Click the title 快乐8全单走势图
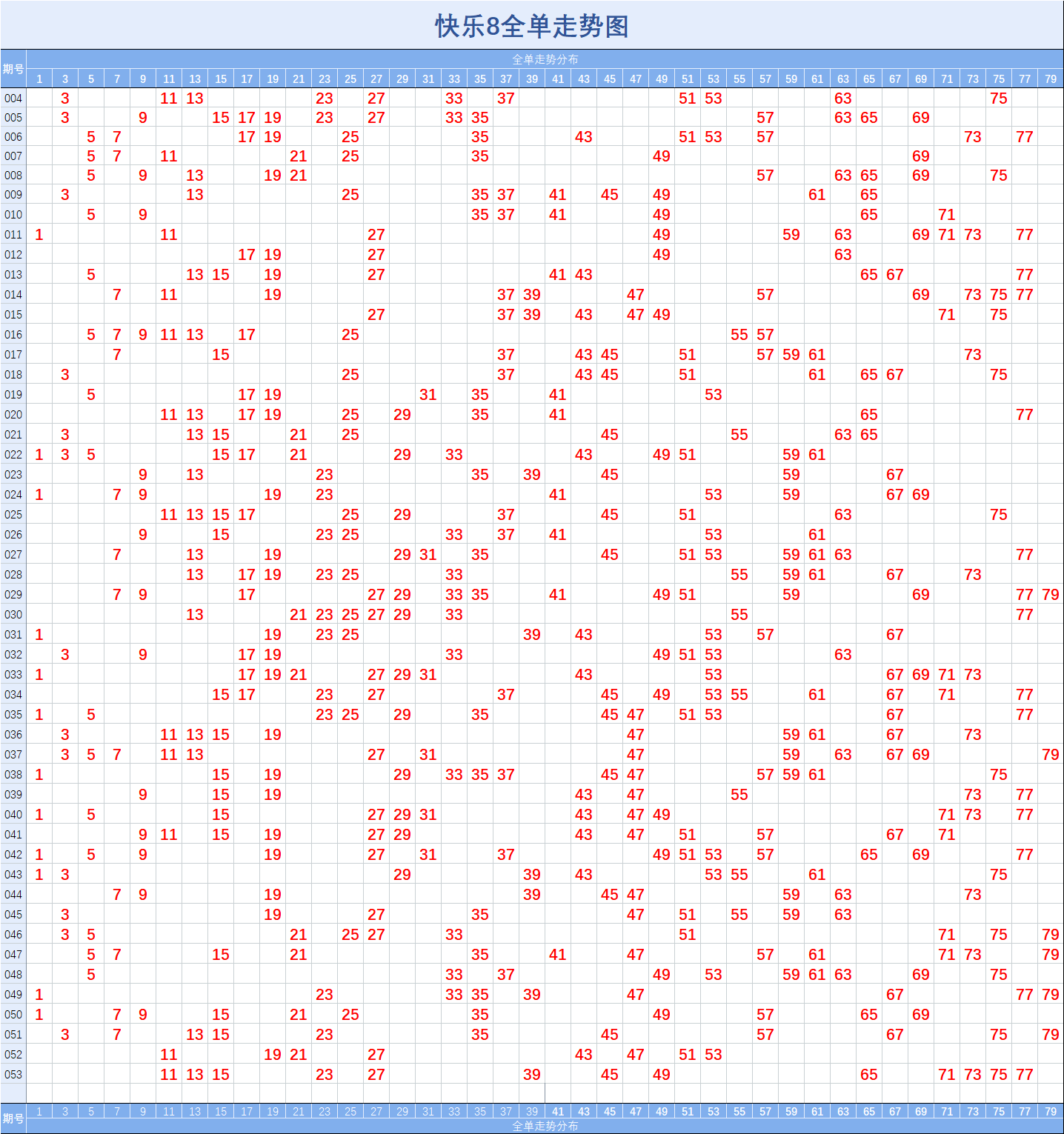This screenshot has height=1134, width=1064. (532, 26)
